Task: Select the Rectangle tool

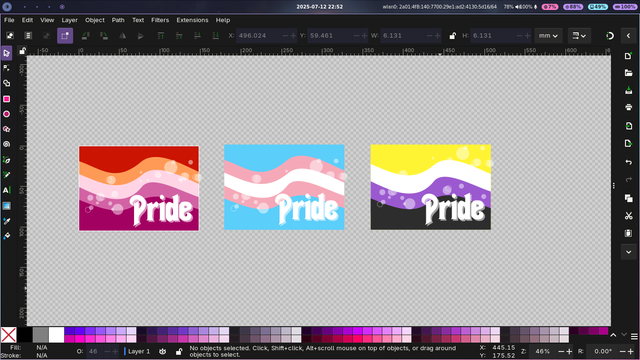Action: point(7,99)
